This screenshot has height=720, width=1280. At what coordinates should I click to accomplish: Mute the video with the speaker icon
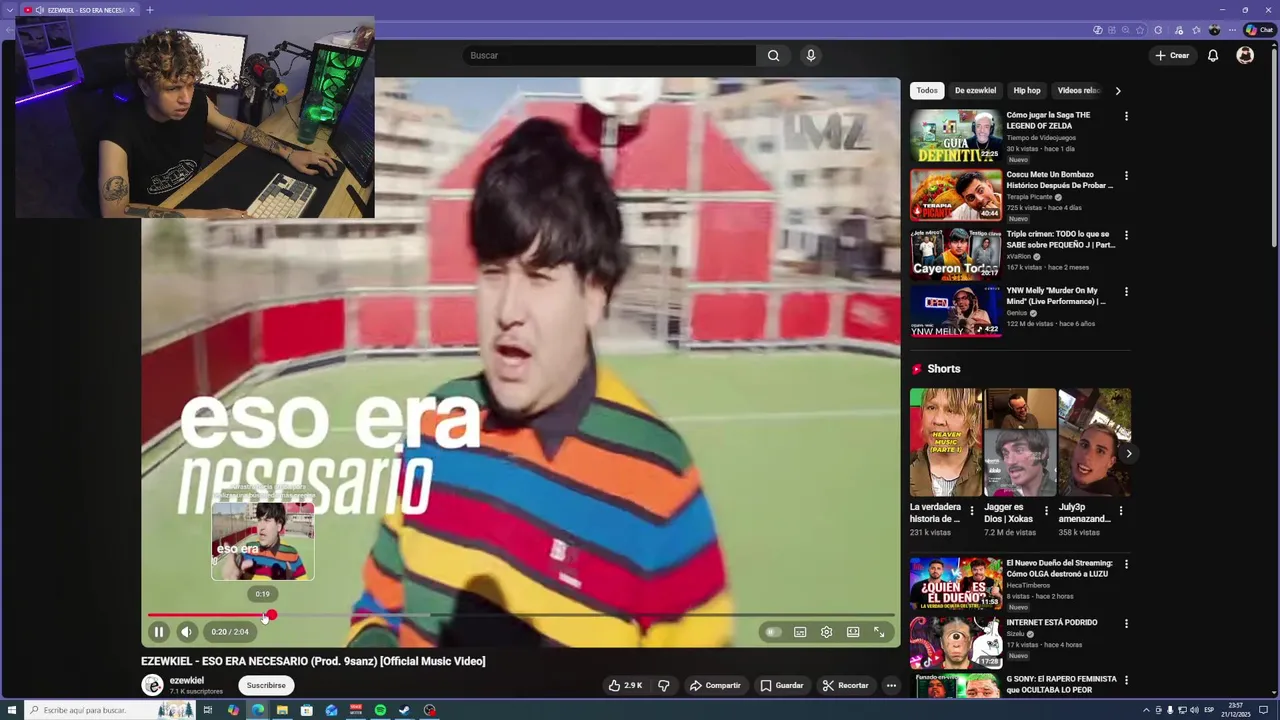[186, 632]
